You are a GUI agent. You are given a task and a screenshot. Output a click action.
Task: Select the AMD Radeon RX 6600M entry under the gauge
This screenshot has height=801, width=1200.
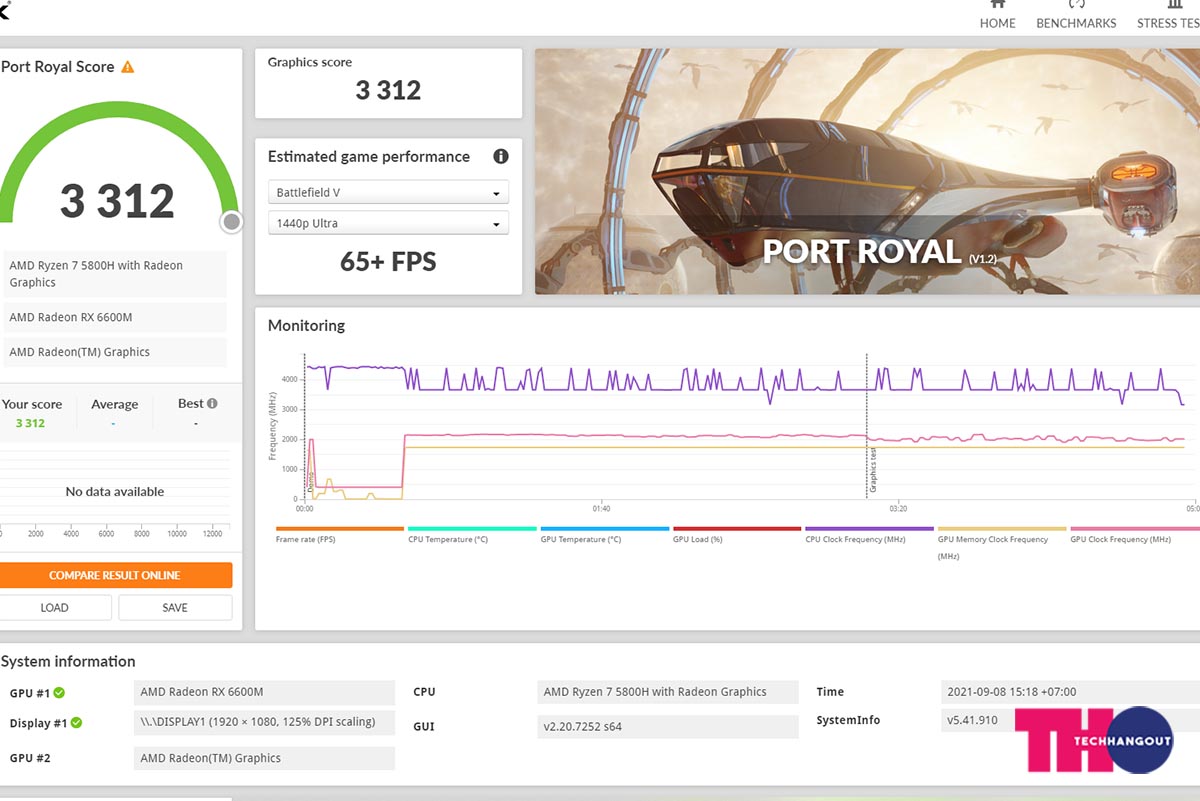pos(115,317)
